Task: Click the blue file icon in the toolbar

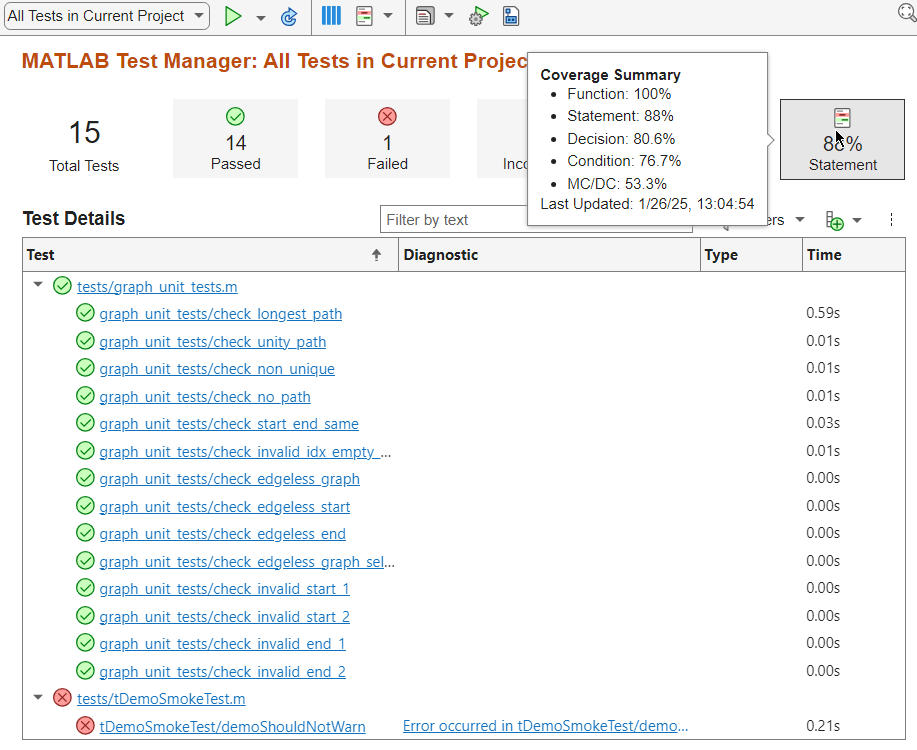Action: tap(511, 16)
